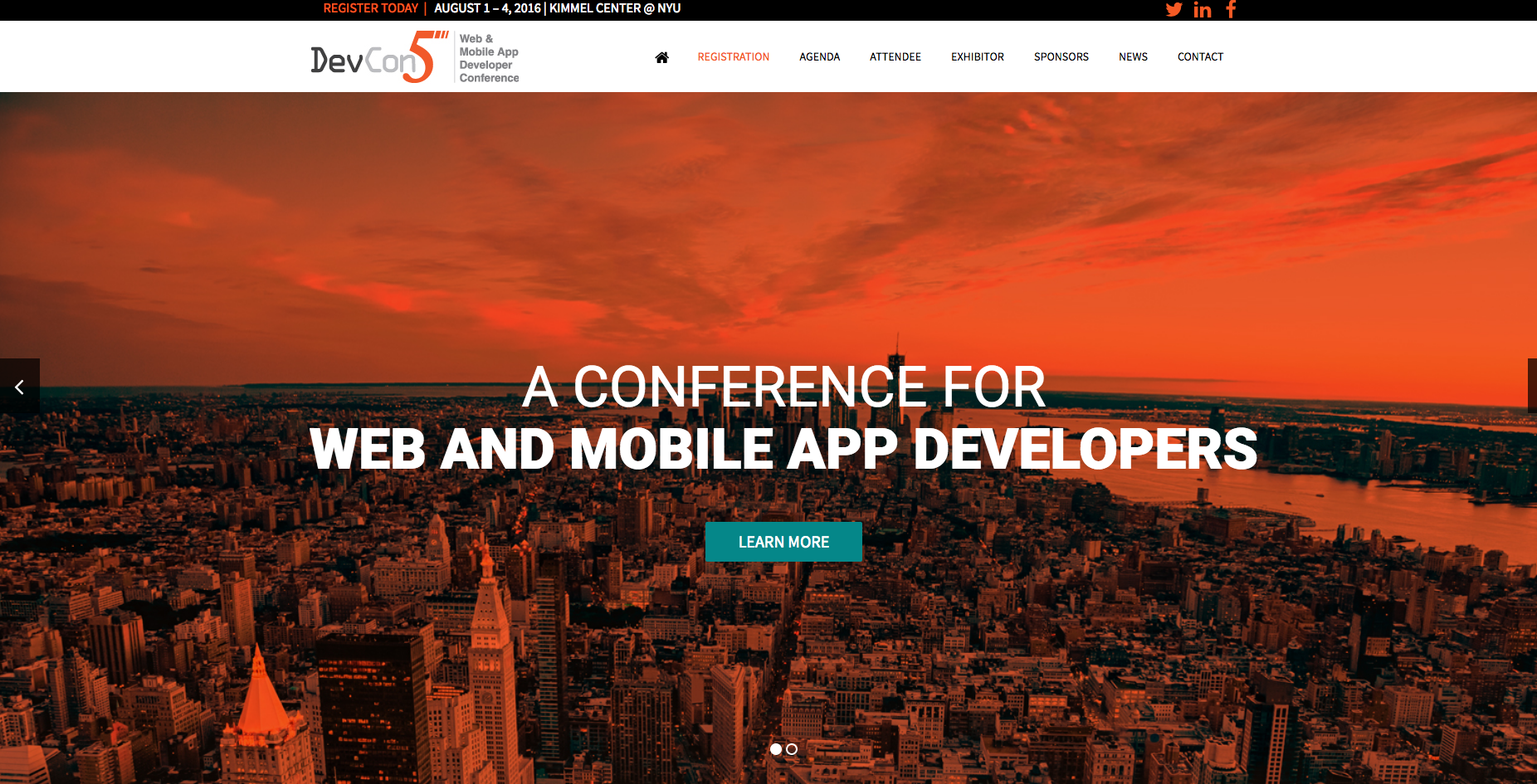Select the first slideshow indicator dot
The height and width of the screenshot is (784, 1537).
[776, 749]
